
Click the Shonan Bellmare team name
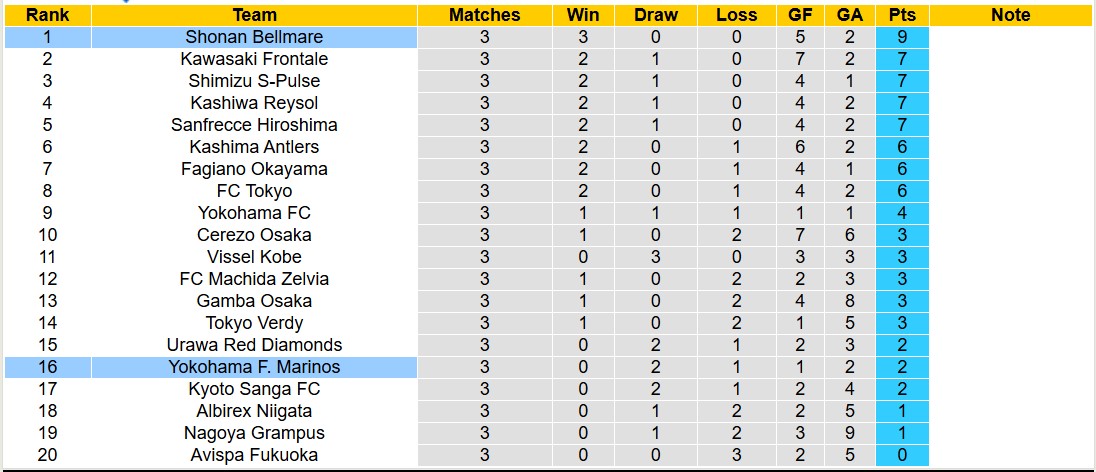pyautogui.click(x=254, y=37)
